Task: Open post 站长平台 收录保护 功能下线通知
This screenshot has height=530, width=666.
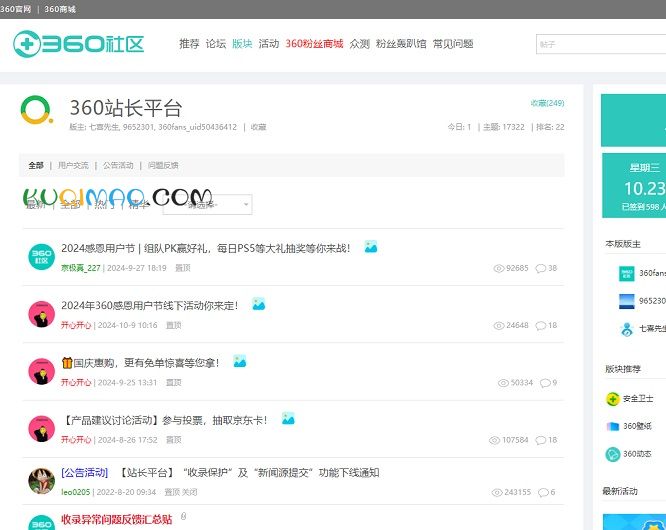Action: point(248,472)
